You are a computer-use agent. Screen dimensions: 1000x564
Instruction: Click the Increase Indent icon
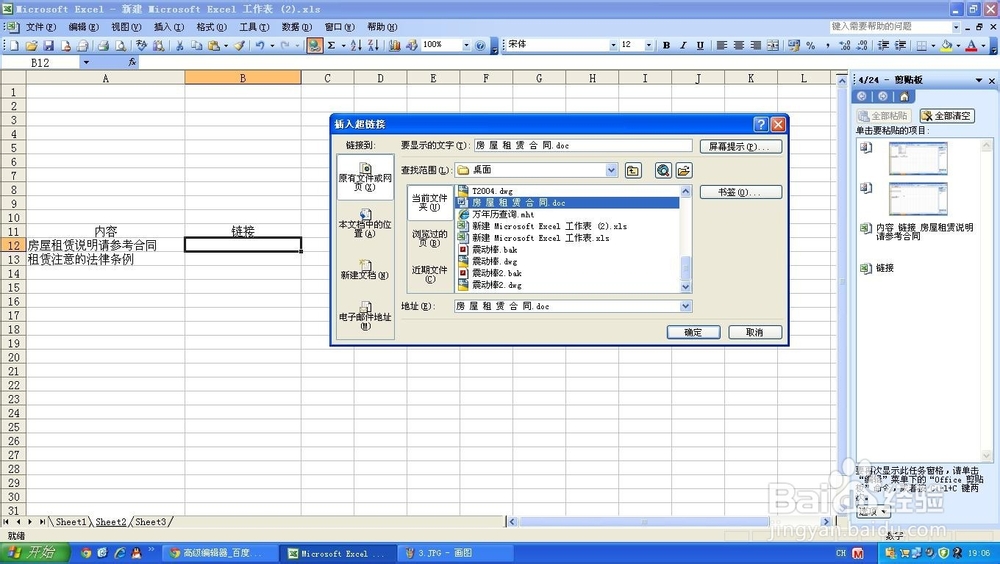pos(901,45)
